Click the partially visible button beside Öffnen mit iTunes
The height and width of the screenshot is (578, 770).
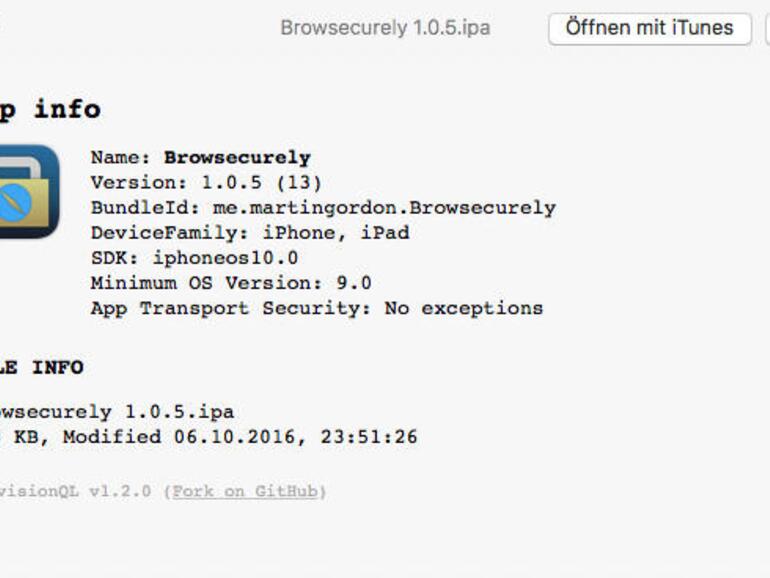(x=766, y=28)
